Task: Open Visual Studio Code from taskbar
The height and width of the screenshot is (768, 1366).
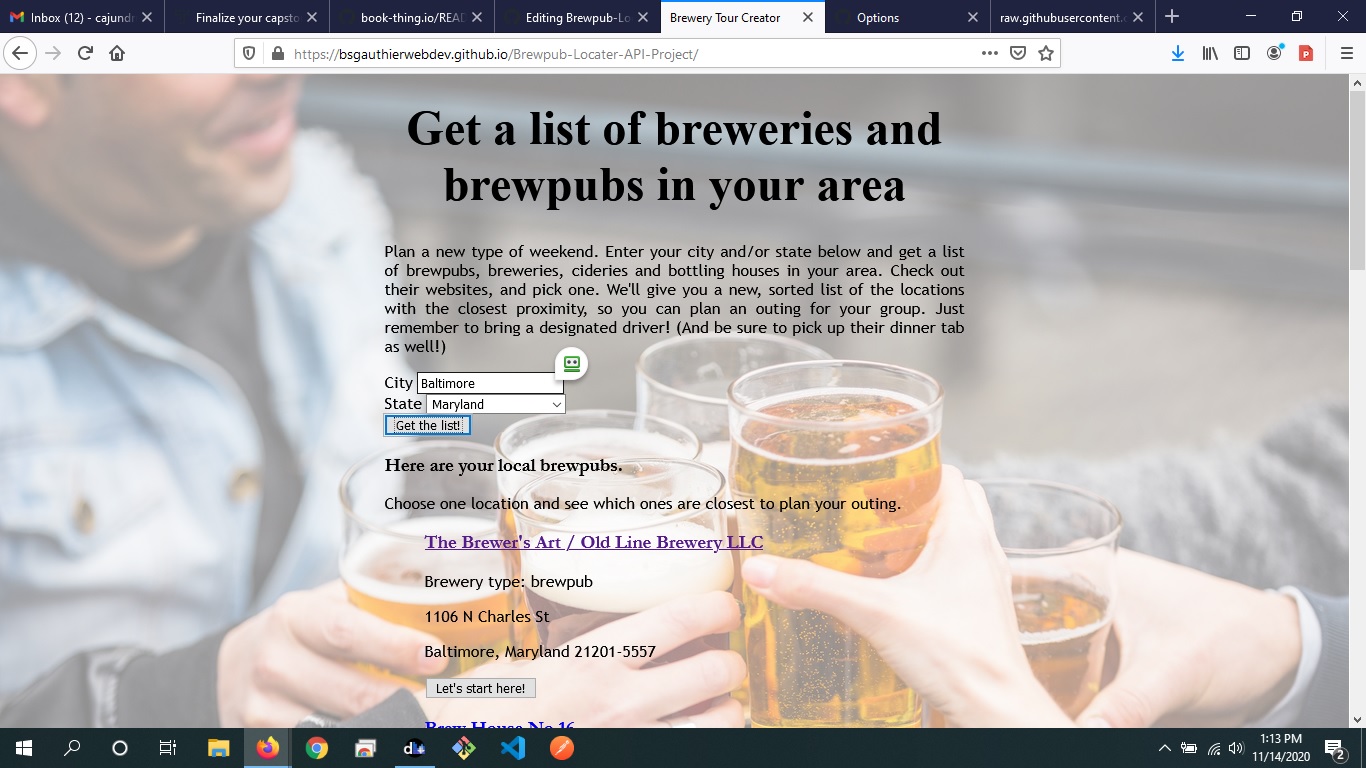Action: coord(513,748)
